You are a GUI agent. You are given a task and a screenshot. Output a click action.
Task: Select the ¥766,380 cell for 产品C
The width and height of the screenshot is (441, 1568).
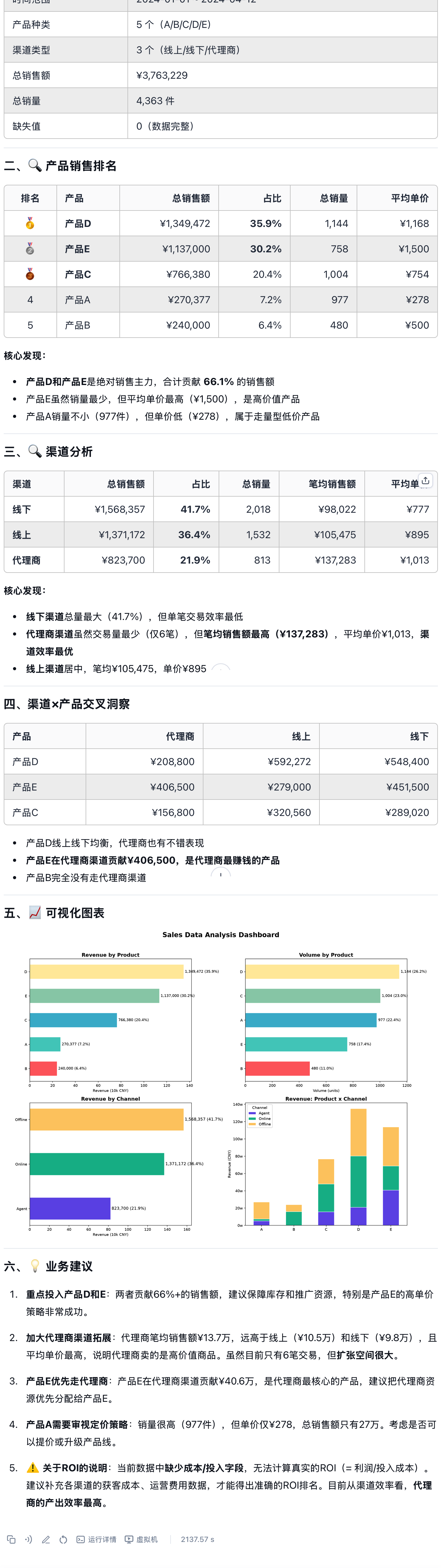[x=169, y=275]
